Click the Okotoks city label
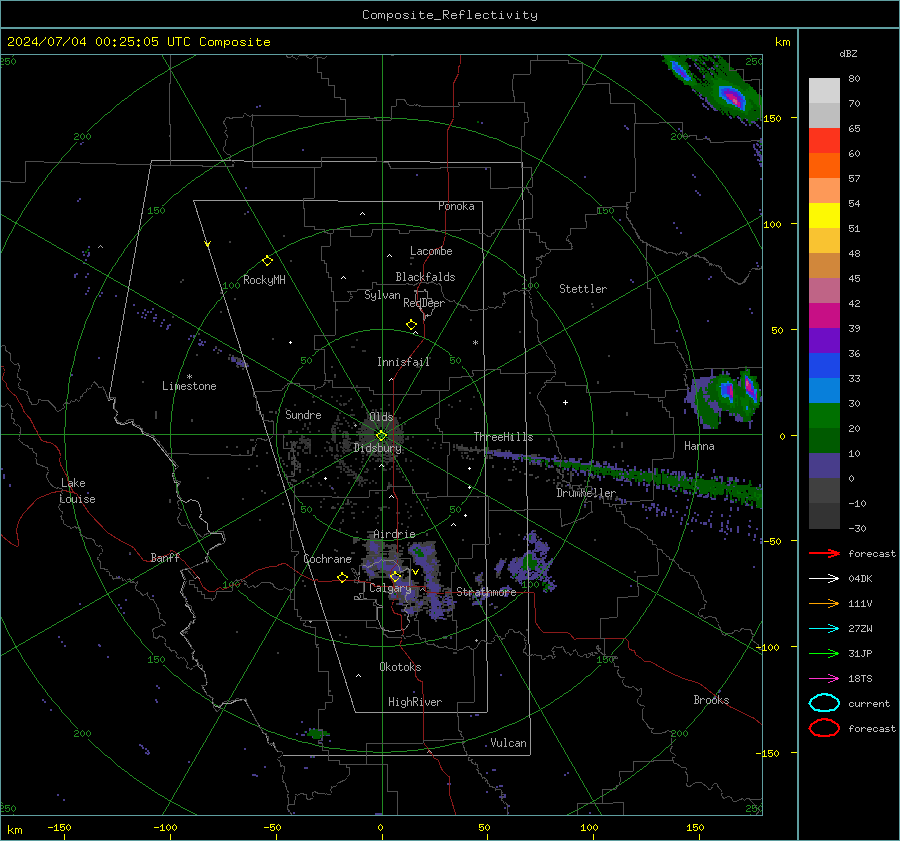 (400, 667)
